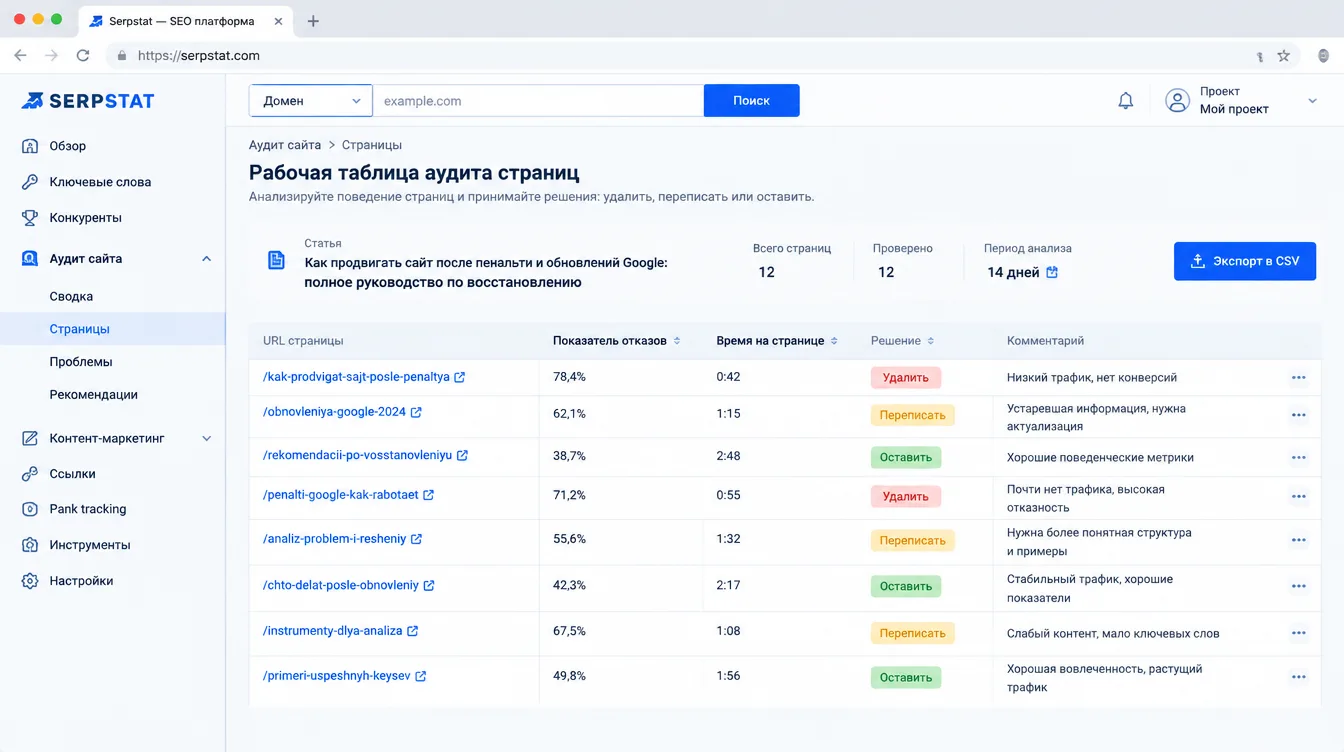The width and height of the screenshot is (1344, 752).
Task: Open the /rekomendacii-po-vosstanovleniyu page link
Action: point(357,456)
